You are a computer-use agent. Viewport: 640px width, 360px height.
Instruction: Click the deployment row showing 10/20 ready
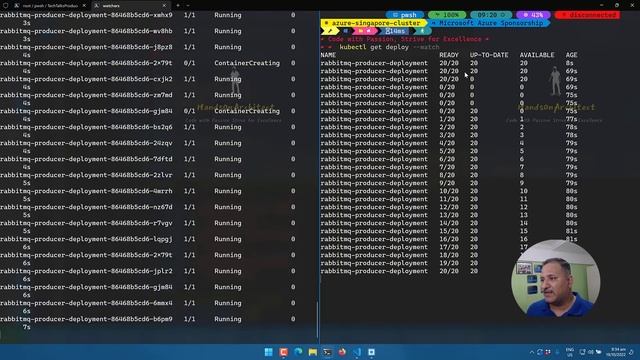[449, 191]
